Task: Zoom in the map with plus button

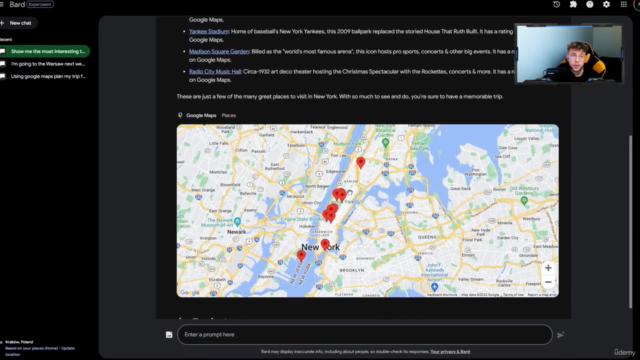Action: [548, 268]
